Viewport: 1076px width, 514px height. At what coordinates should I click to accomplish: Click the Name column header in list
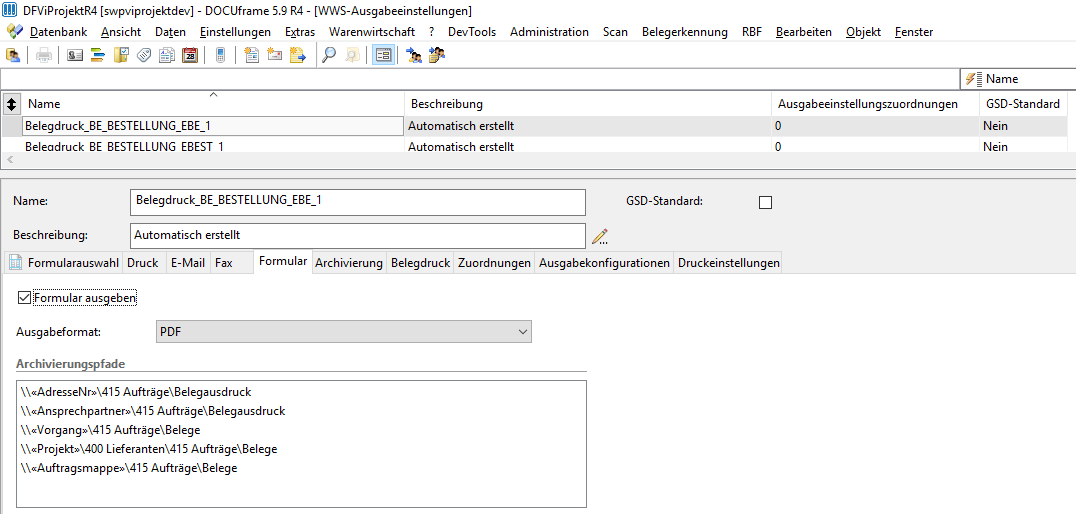213,104
